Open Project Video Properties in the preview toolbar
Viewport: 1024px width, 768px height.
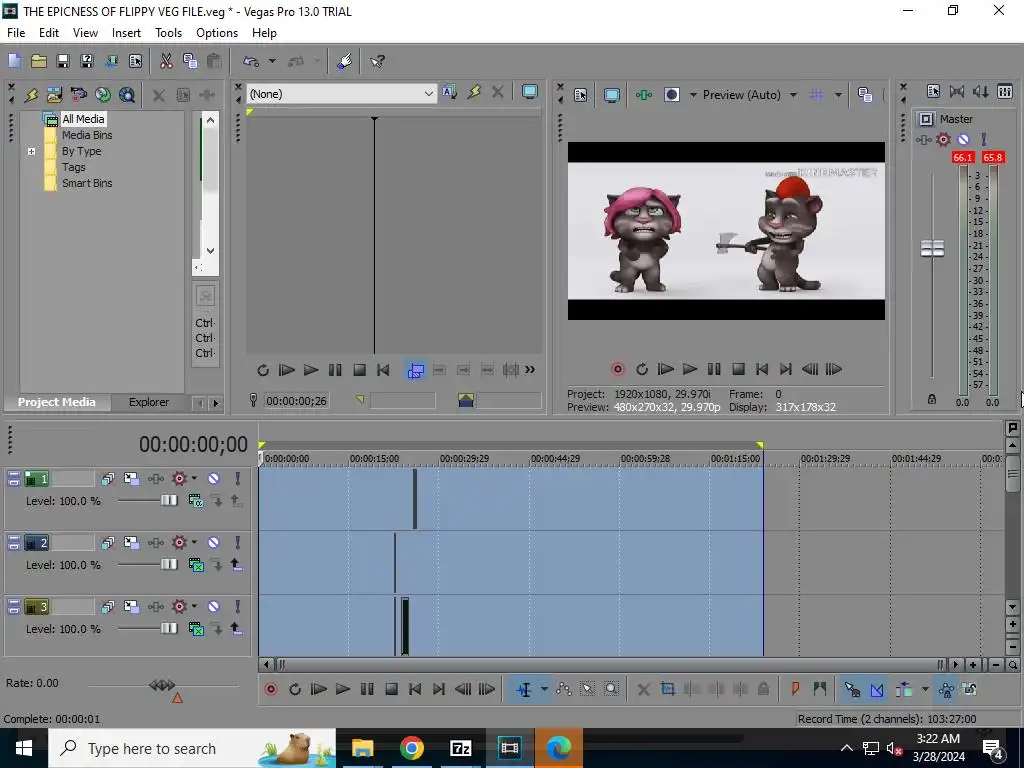[581, 95]
